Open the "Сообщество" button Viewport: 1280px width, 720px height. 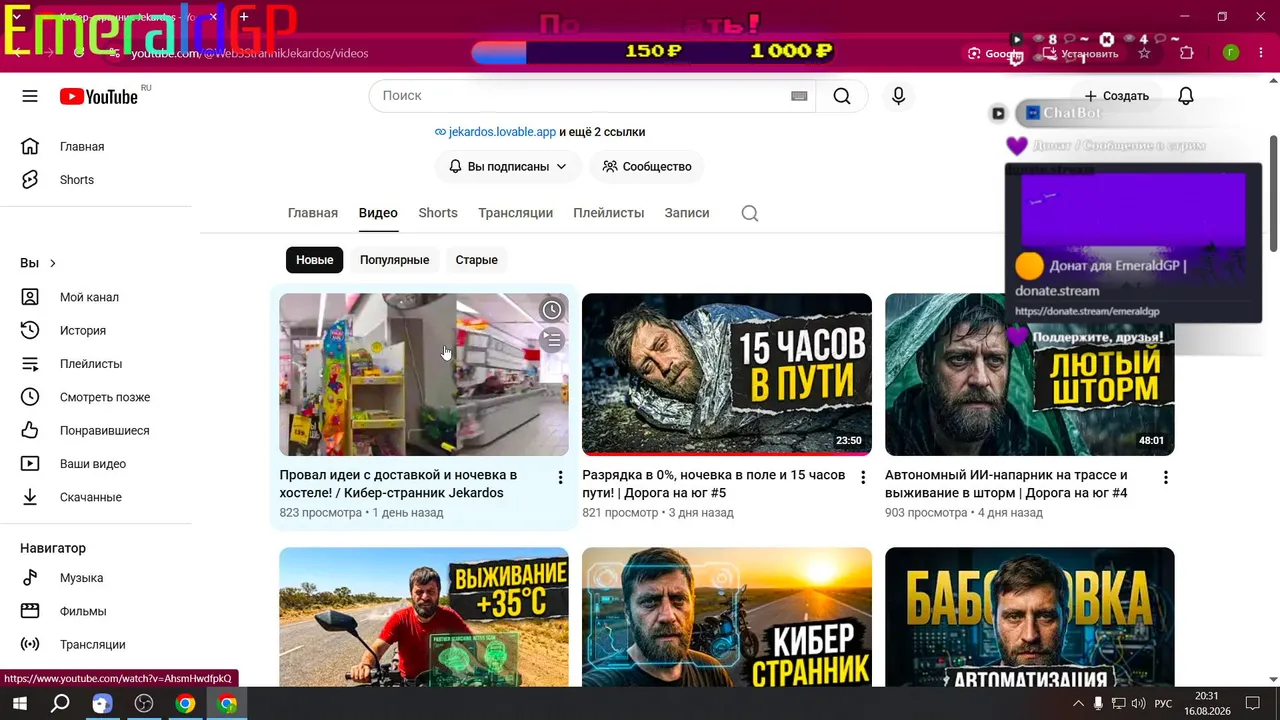pos(647,167)
